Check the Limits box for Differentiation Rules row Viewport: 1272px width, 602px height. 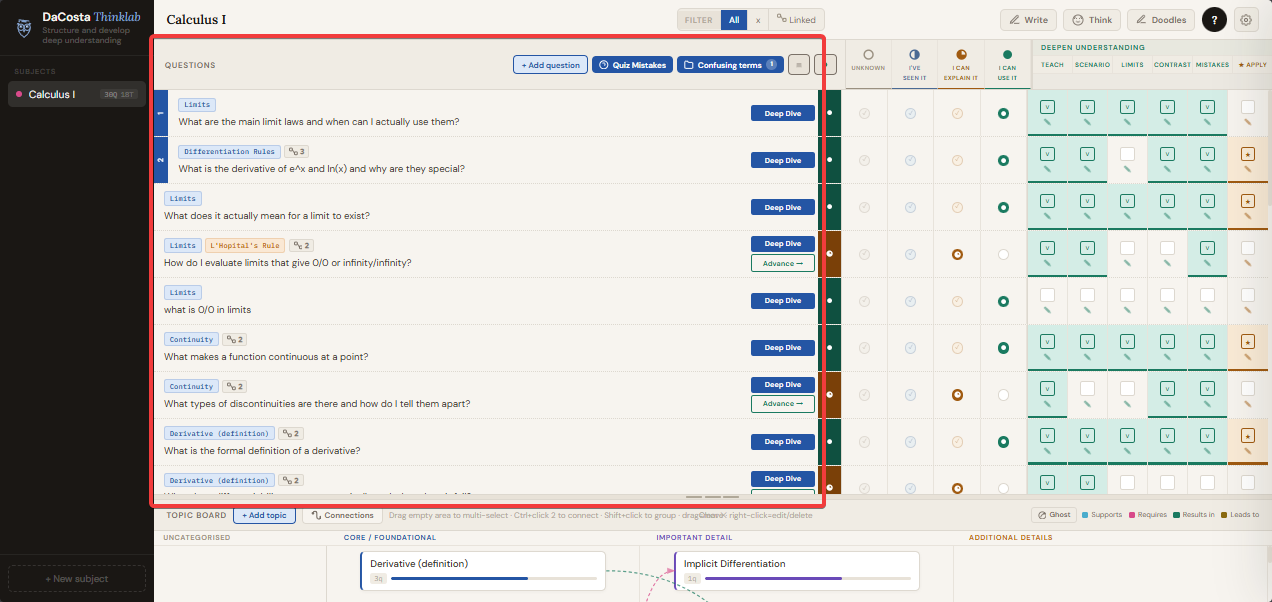(x=1127, y=154)
